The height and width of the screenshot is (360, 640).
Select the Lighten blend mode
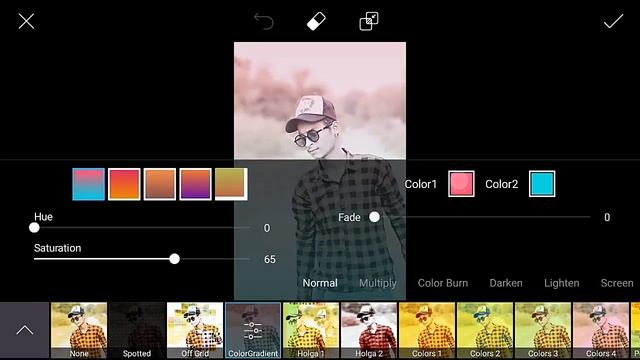pyautogui.click(x=562, y=283)
